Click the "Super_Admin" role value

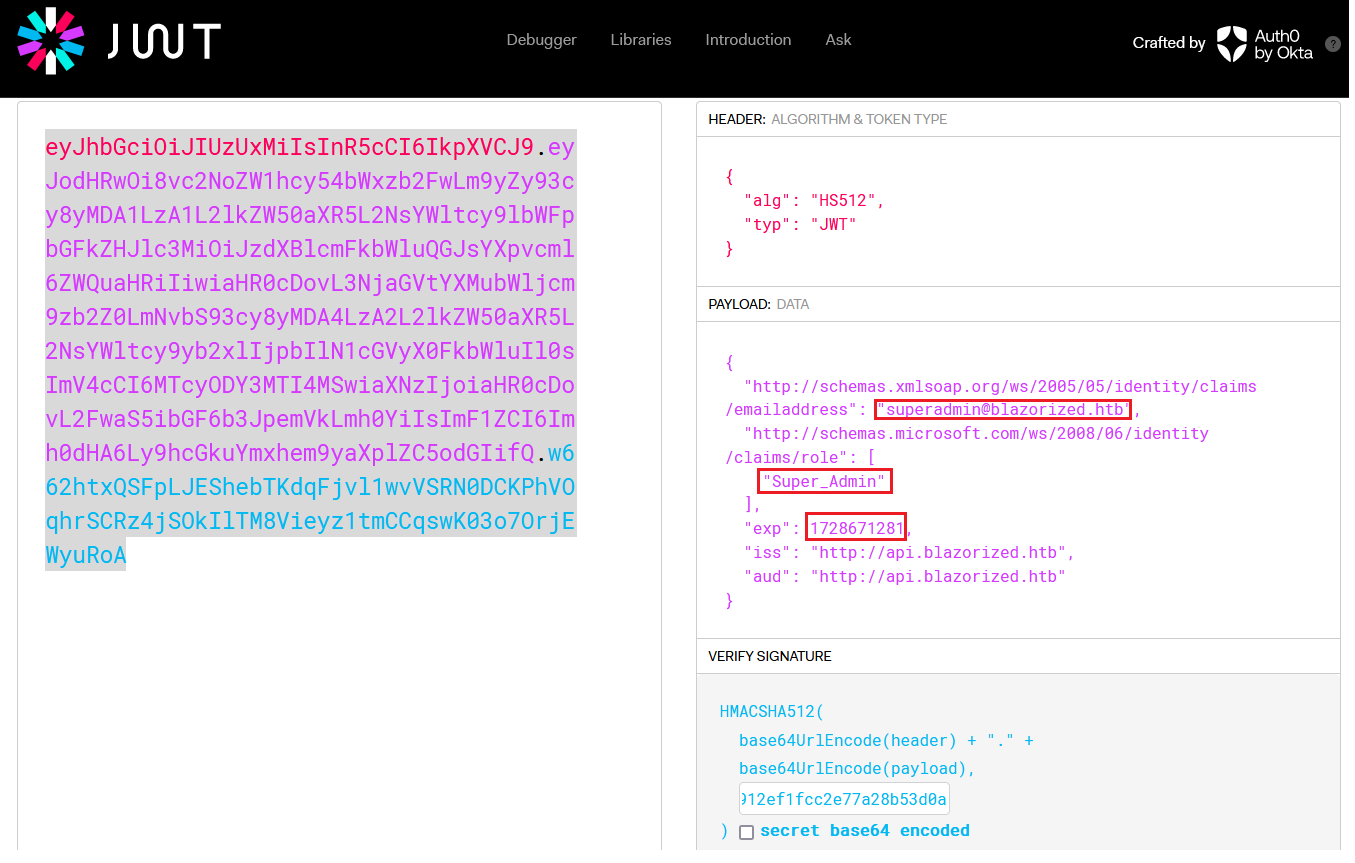coord(824,482)
